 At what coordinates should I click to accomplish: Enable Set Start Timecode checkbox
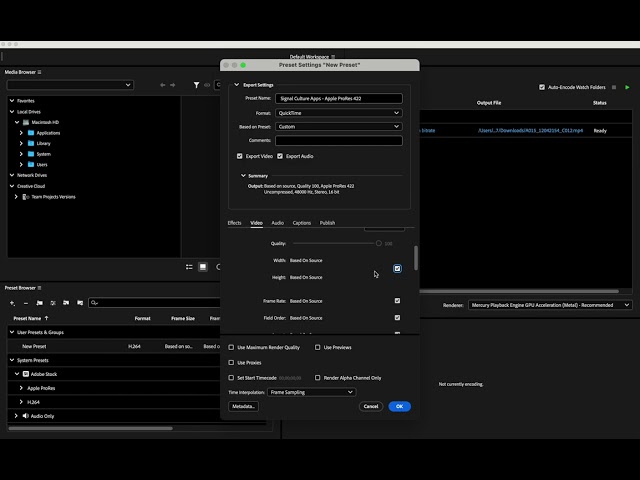pyautogui.click(x=231, y=378)
